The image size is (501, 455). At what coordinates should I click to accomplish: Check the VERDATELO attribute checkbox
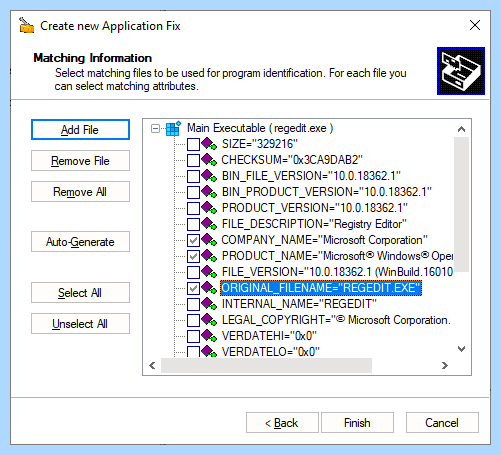(x=193, y=352)
